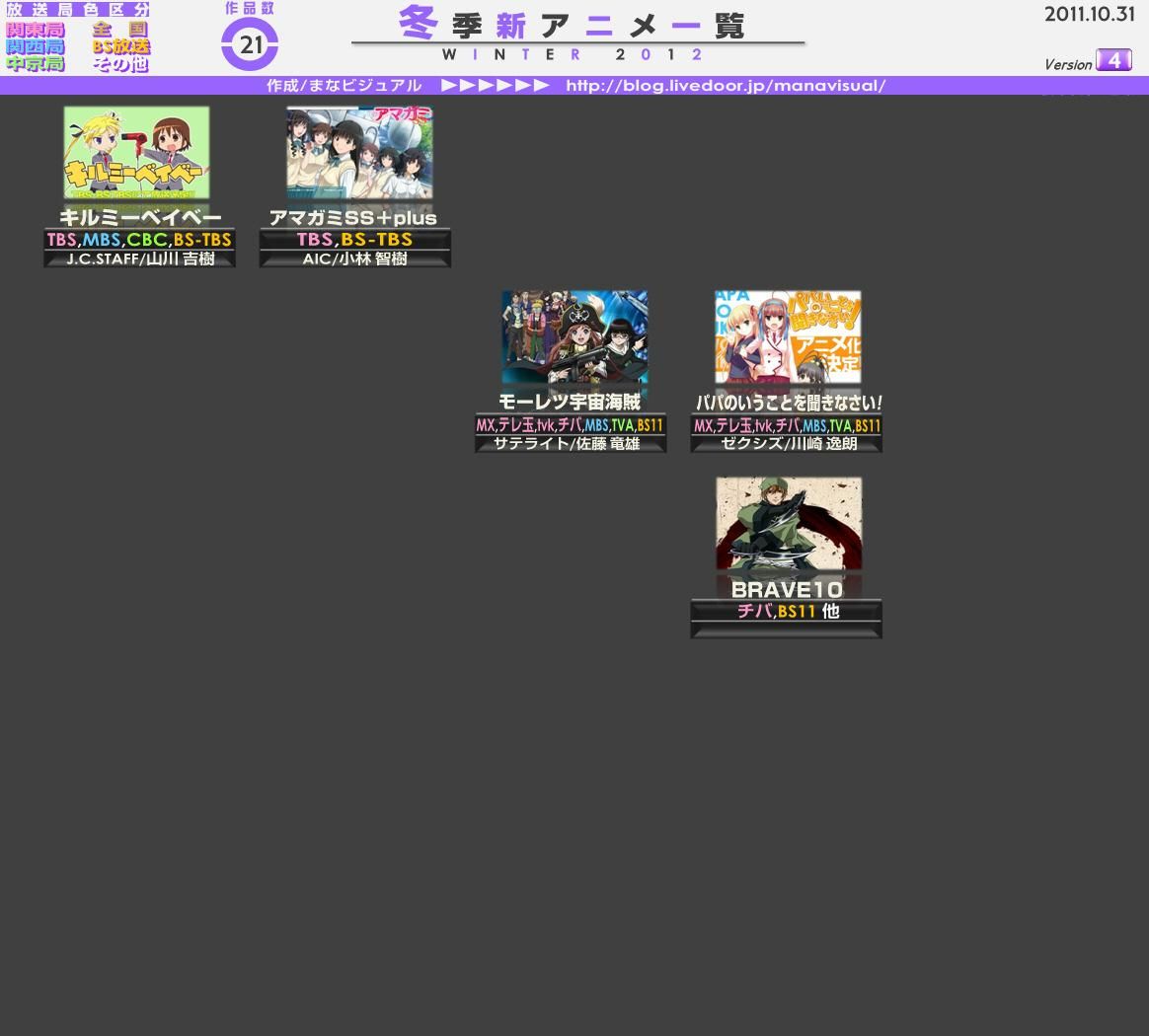
Task: Click the WINTER 2012 subtitle
Action: click(573, 54)
